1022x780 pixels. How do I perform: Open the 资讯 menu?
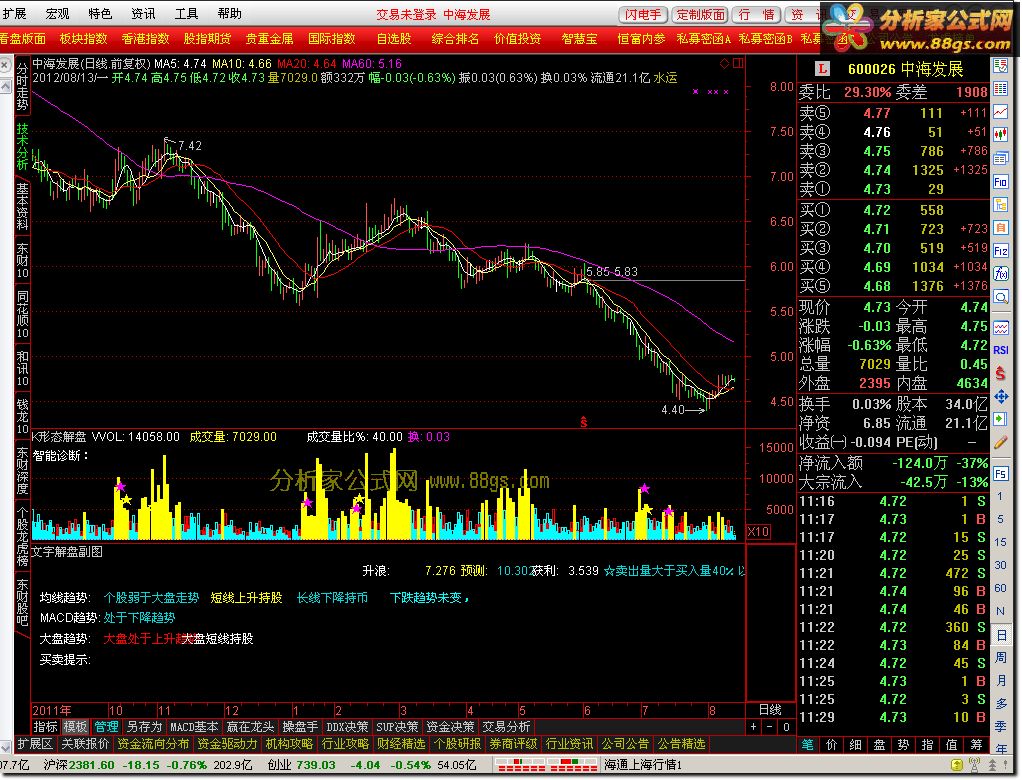click(x=143, y=14)
